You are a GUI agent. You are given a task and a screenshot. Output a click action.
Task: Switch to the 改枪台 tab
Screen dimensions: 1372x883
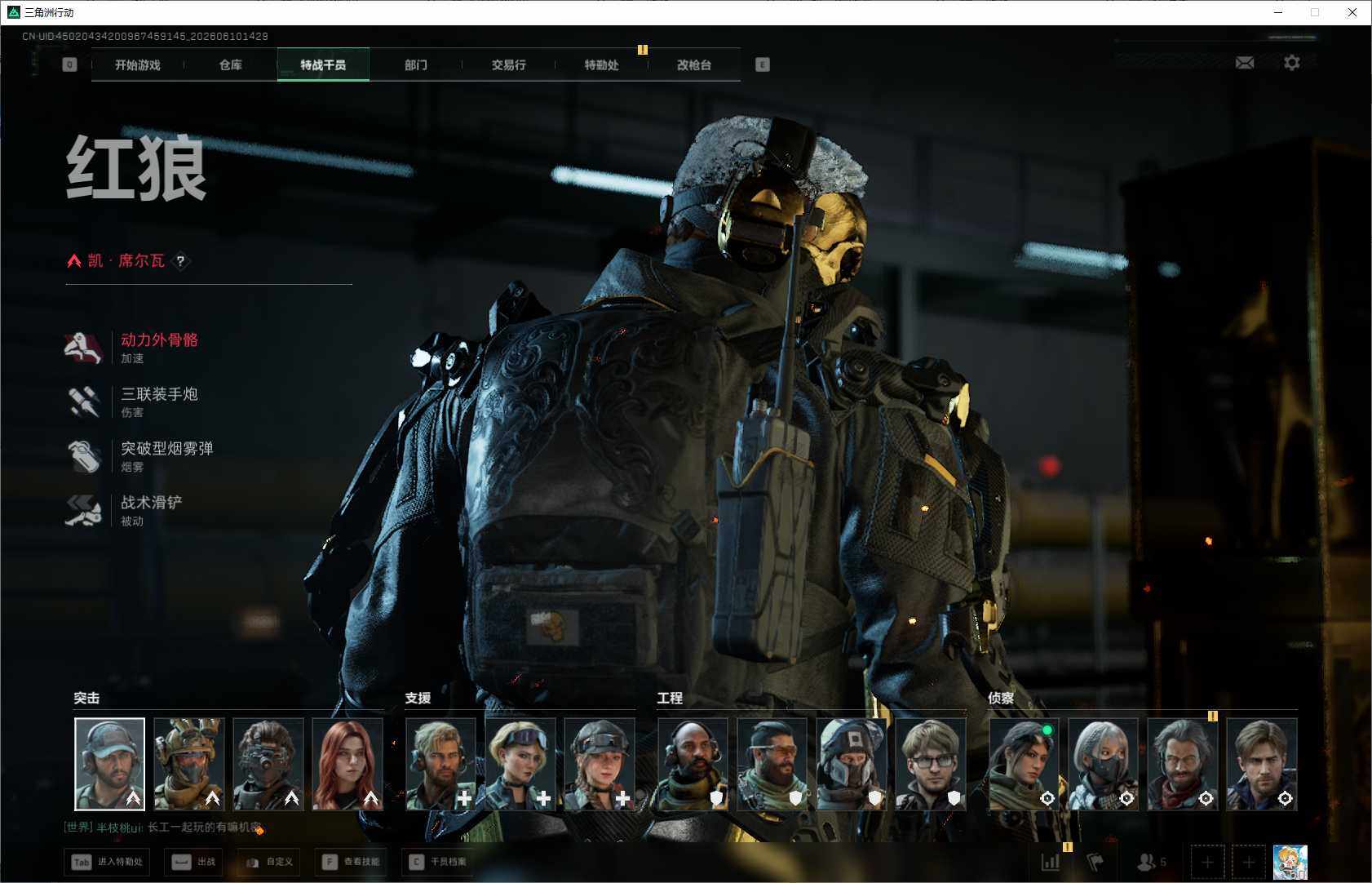(694, 64)
